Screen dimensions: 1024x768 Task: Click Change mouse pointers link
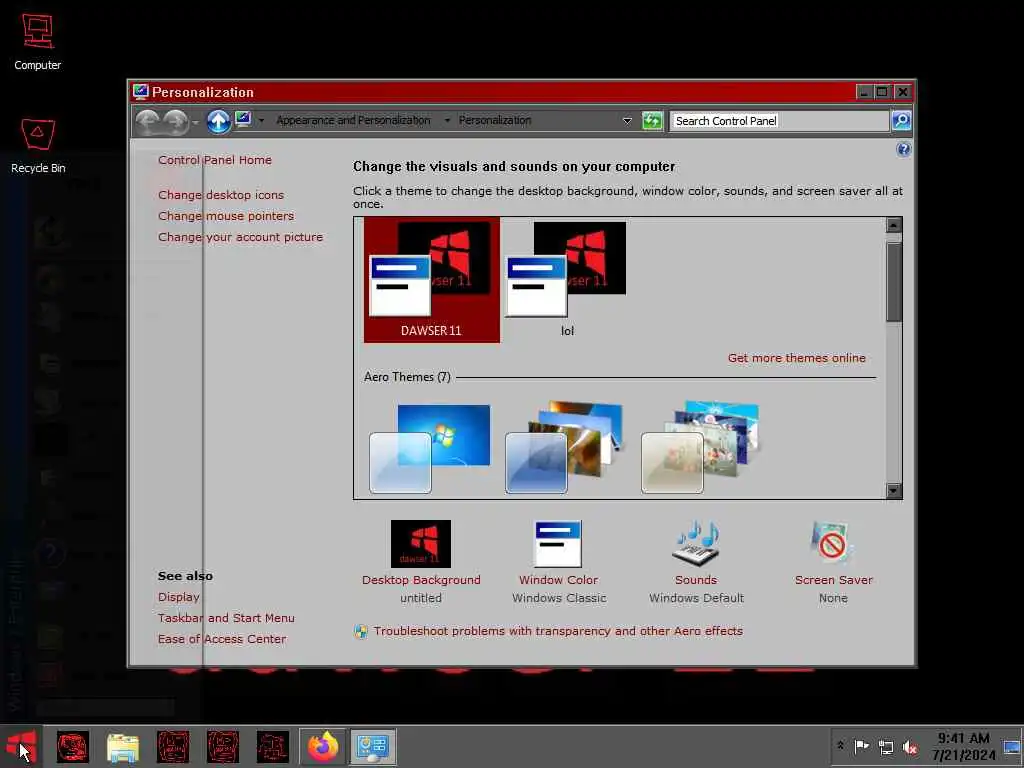point(226,216)
